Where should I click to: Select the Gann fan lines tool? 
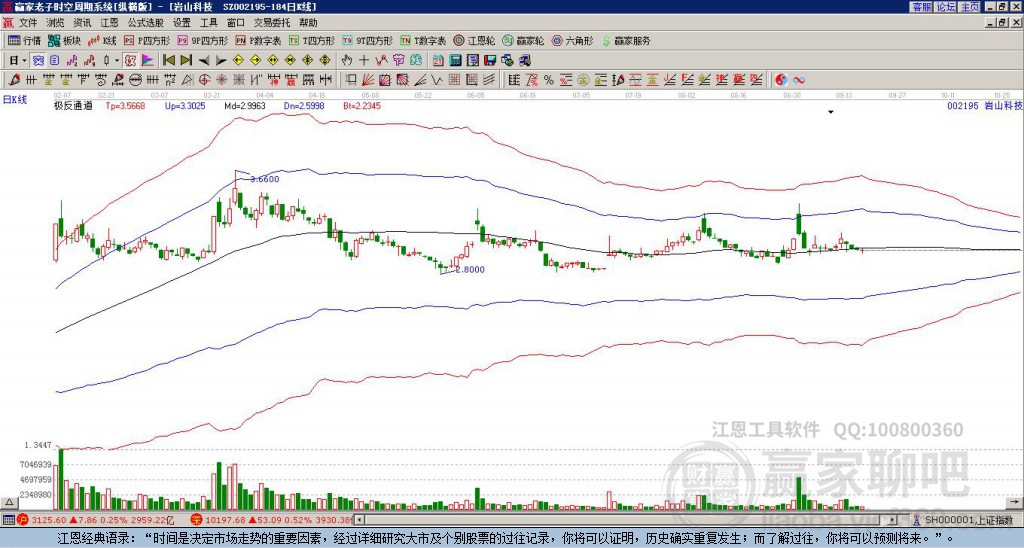pyautogui.click(x=368, y=80)
